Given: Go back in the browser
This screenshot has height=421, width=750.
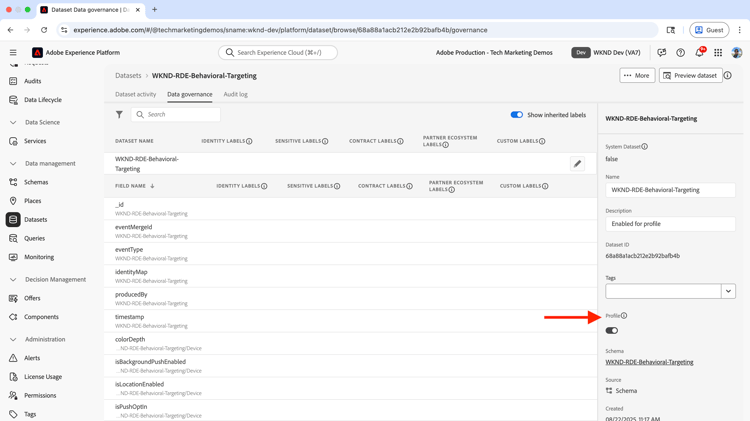Looking at the screenshot, I should coord(11,30).
